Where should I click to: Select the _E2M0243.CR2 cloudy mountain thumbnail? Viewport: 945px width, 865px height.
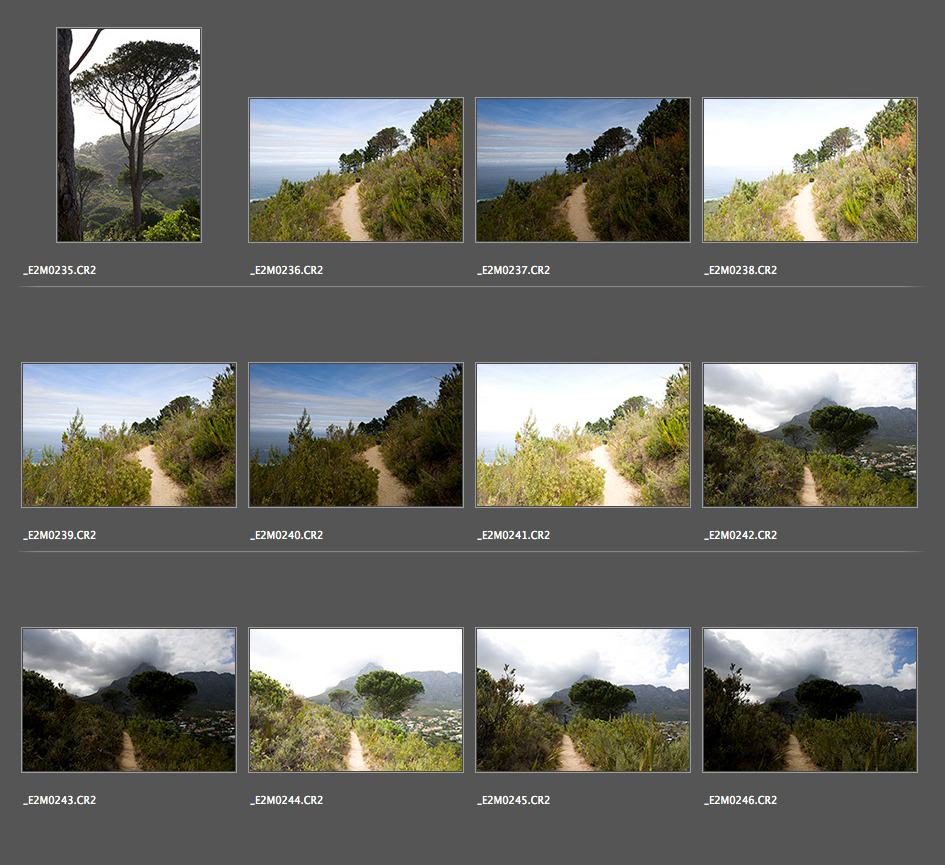click(129, 700)
